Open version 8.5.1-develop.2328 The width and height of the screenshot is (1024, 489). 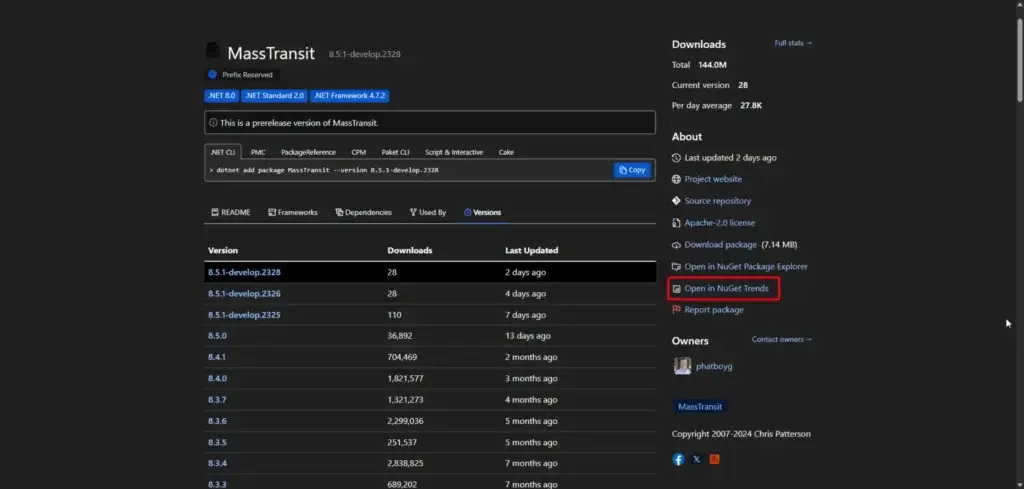pos(244,272)
